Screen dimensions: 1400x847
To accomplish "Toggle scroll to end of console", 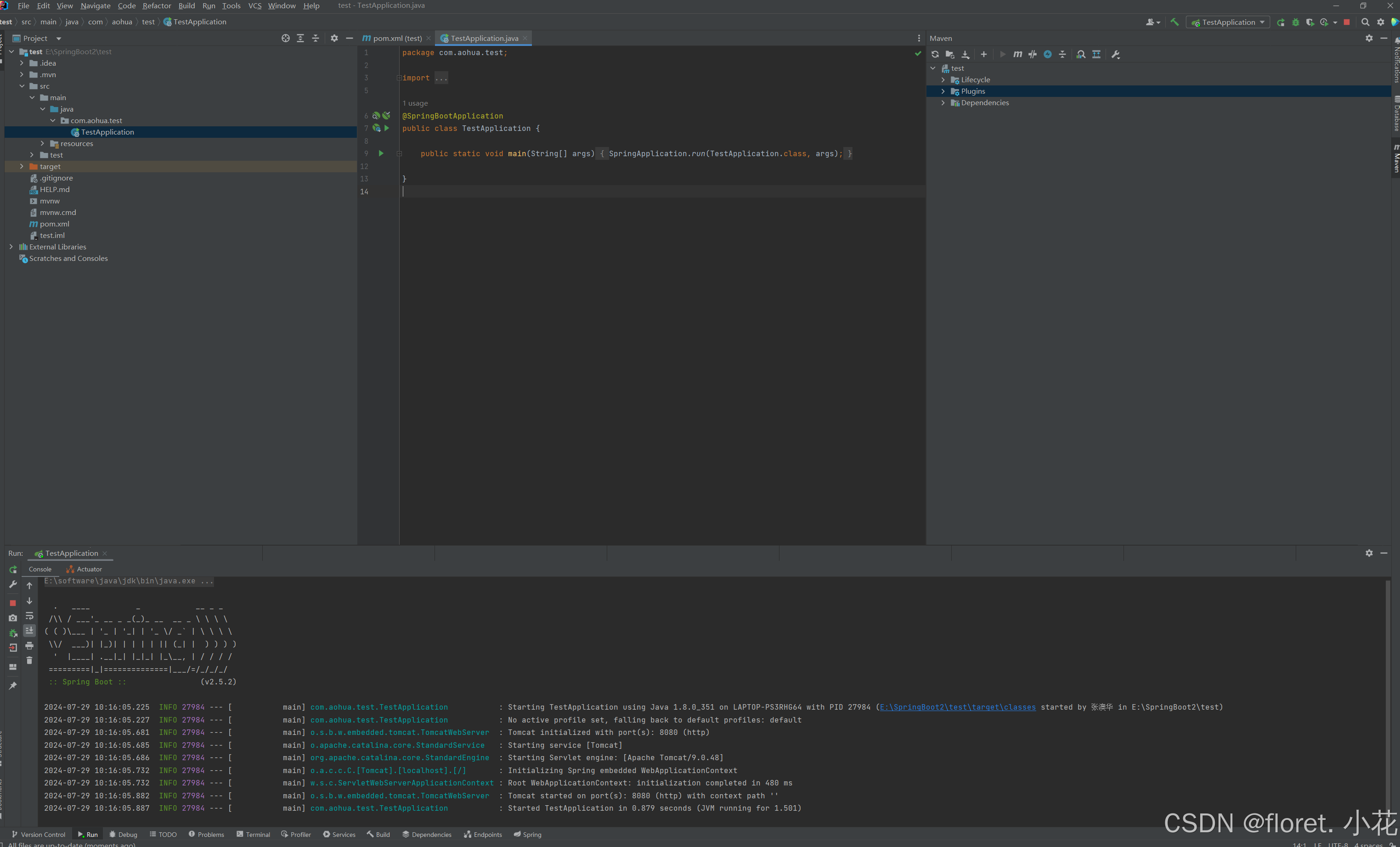I will pyautogui.click(x=29, y=631).
